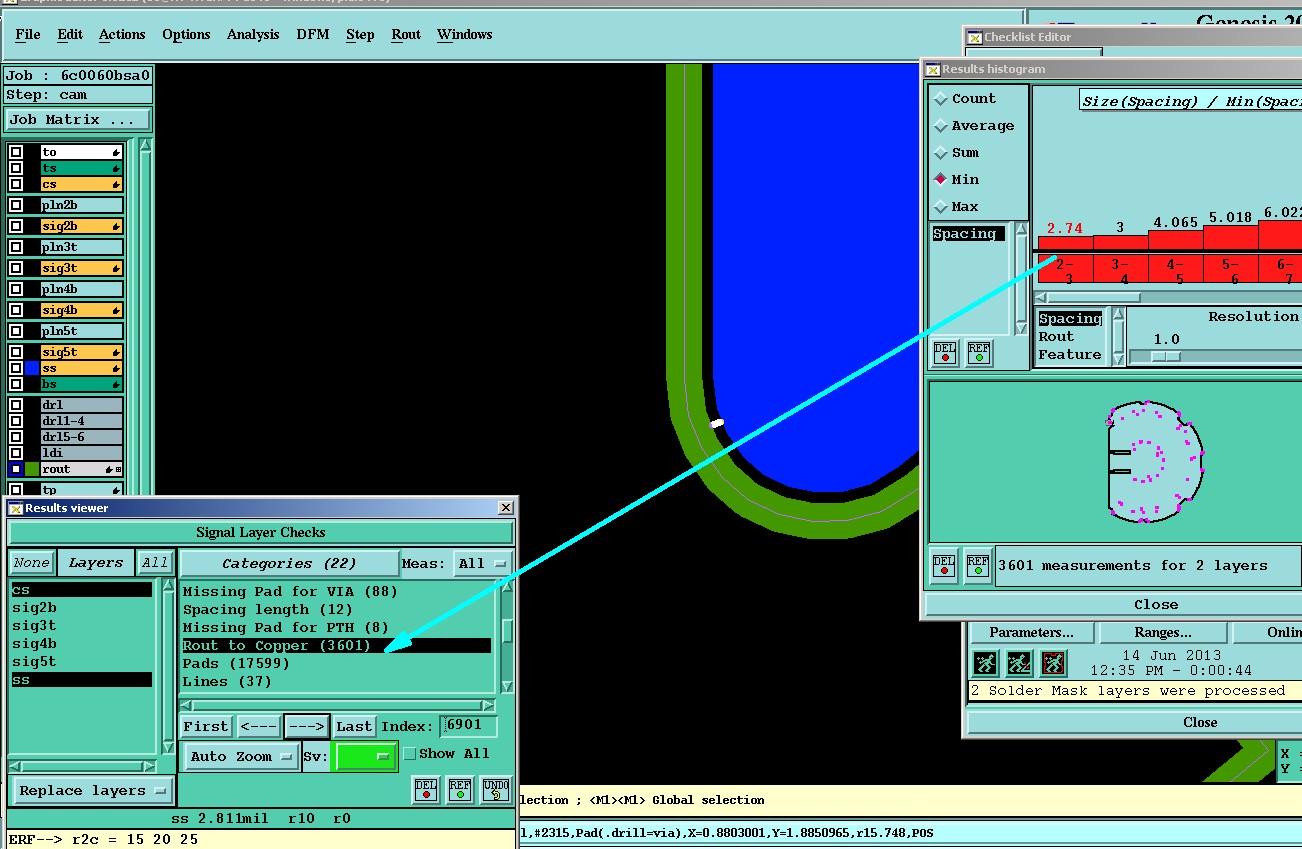This screenshot has width=1302, height=849.
Task: Toggle the cs layer display checkbox
Action: [x=16, y=184]
